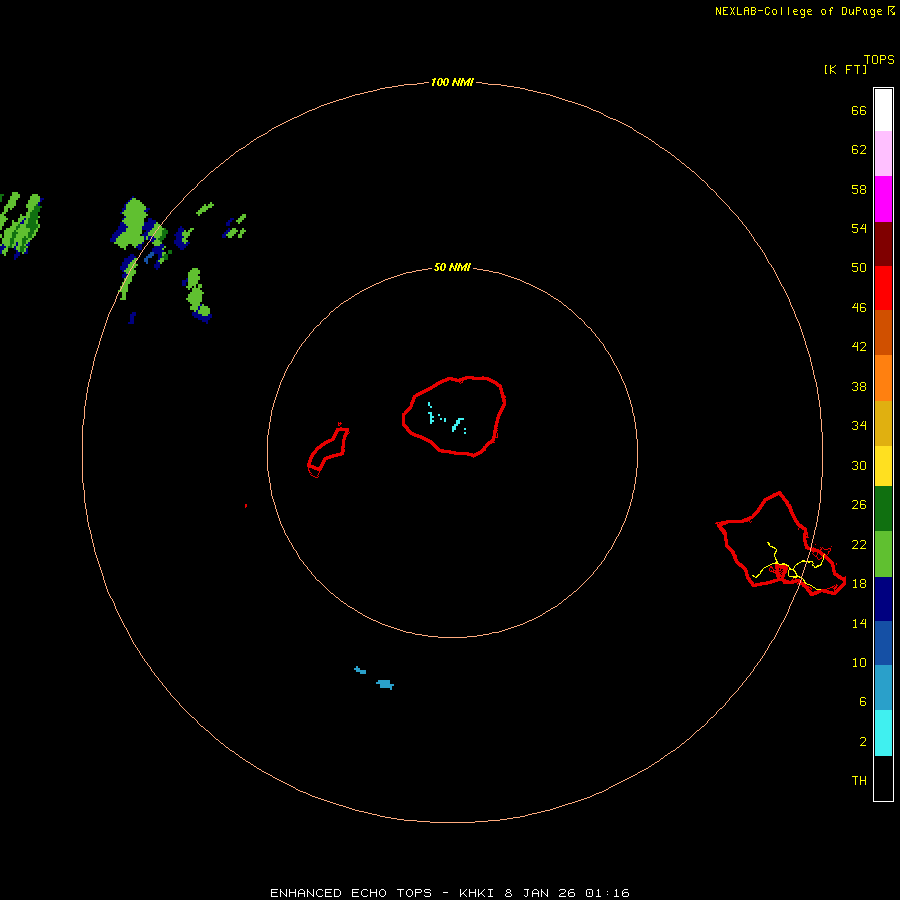Click the 18 legend value label

point(859,584)
